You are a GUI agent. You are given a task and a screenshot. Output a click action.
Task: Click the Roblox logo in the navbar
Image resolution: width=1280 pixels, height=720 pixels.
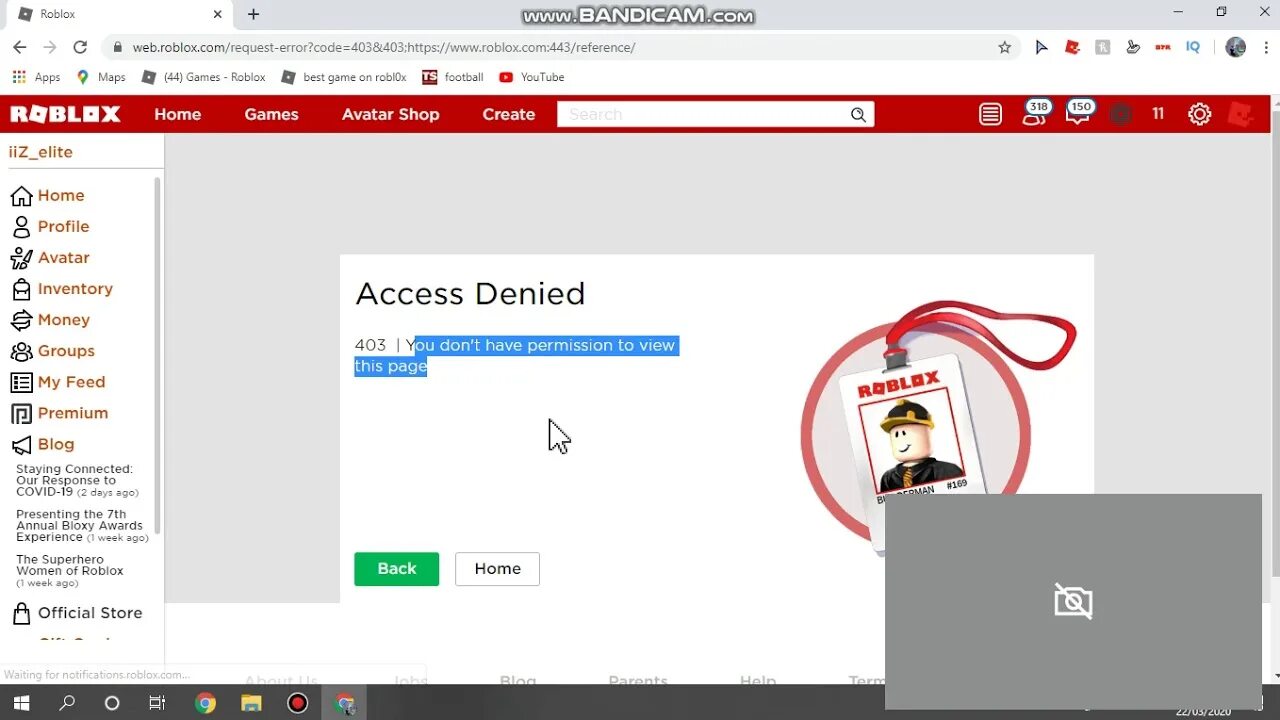click(66, 114)
